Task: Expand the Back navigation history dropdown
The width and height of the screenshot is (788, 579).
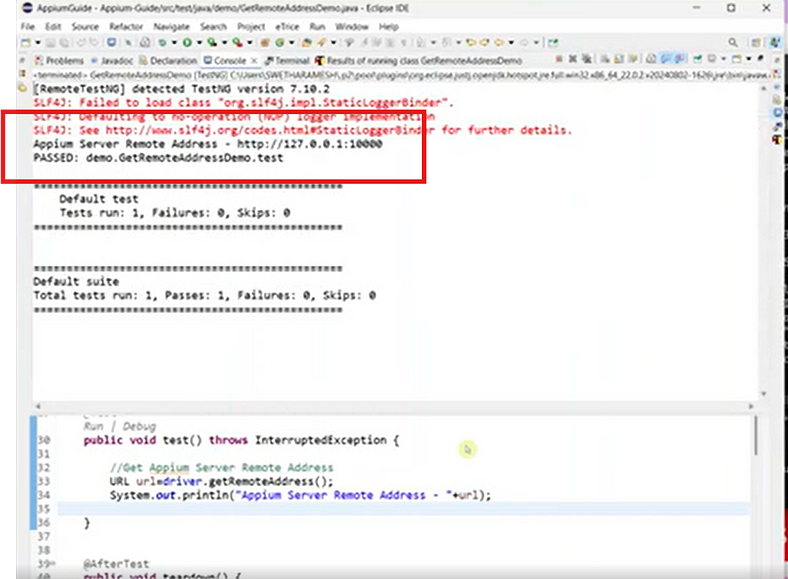Action: coord(511,43)
